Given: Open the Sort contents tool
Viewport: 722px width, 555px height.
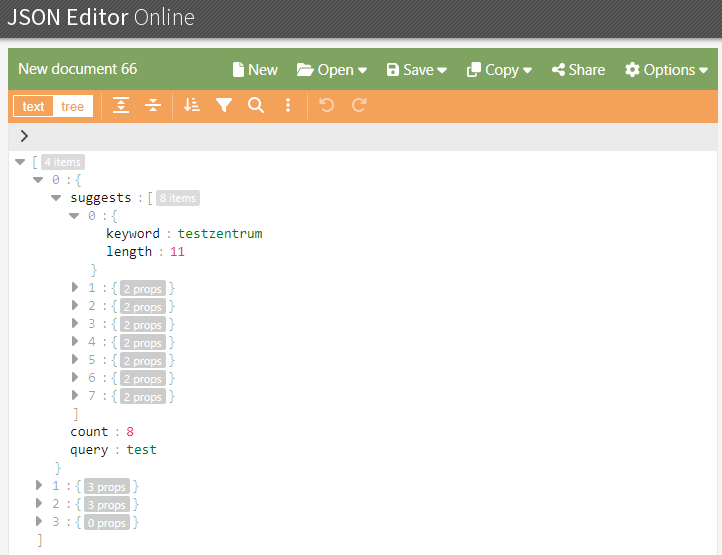Looking at the screenshot, I should pos(192,105).
